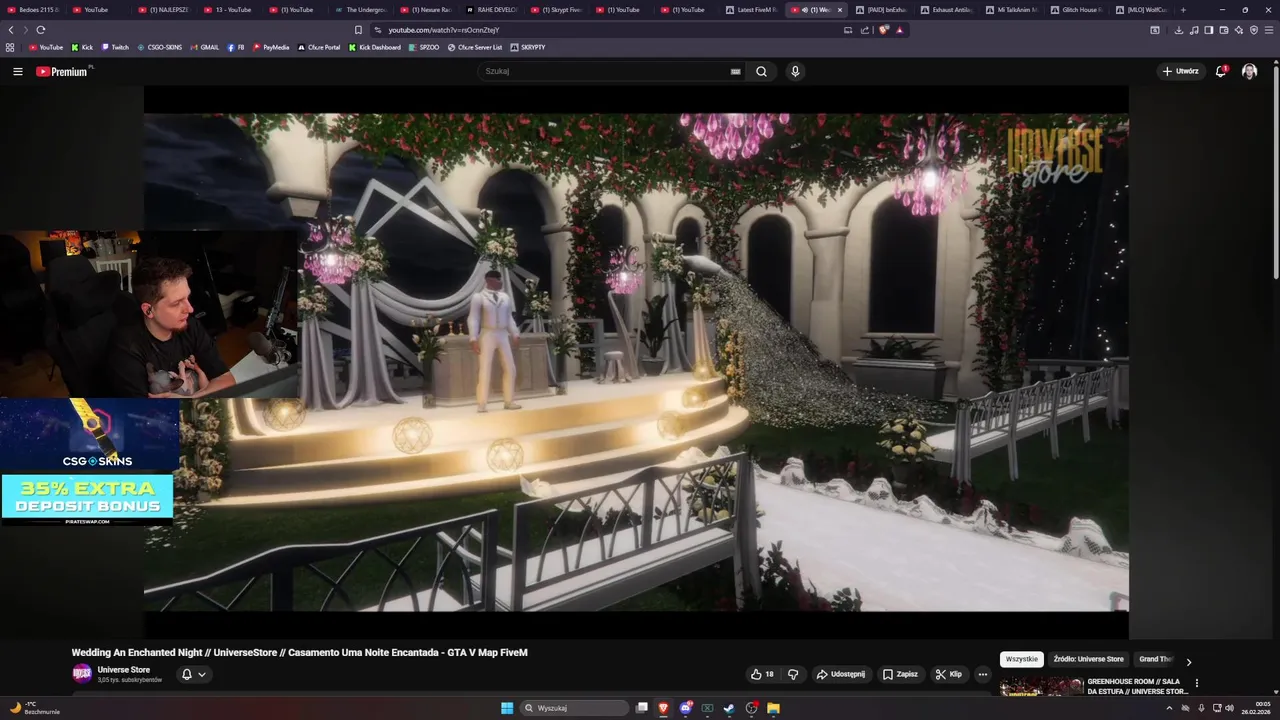Switch to The Underground browser tab
Image resolution: width=1280 pixels, height=720 pixels.
click(x=360, y=10)
